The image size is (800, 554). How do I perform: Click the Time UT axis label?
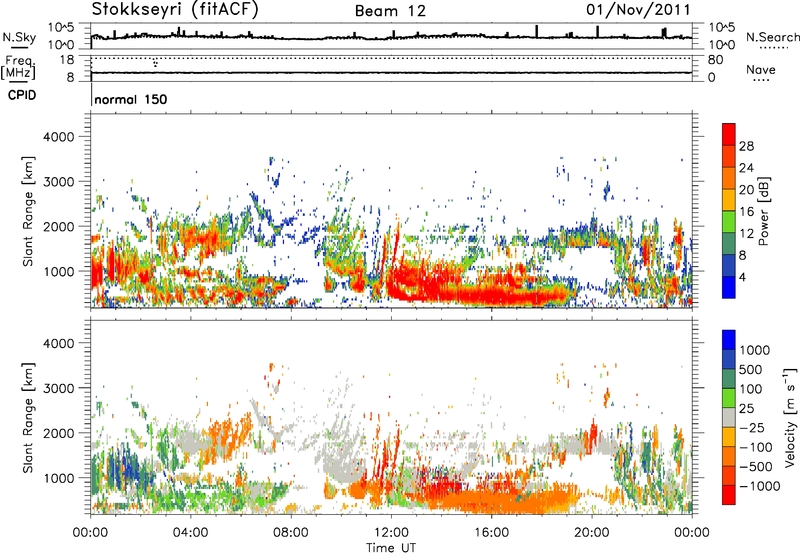tap(391, 548)
